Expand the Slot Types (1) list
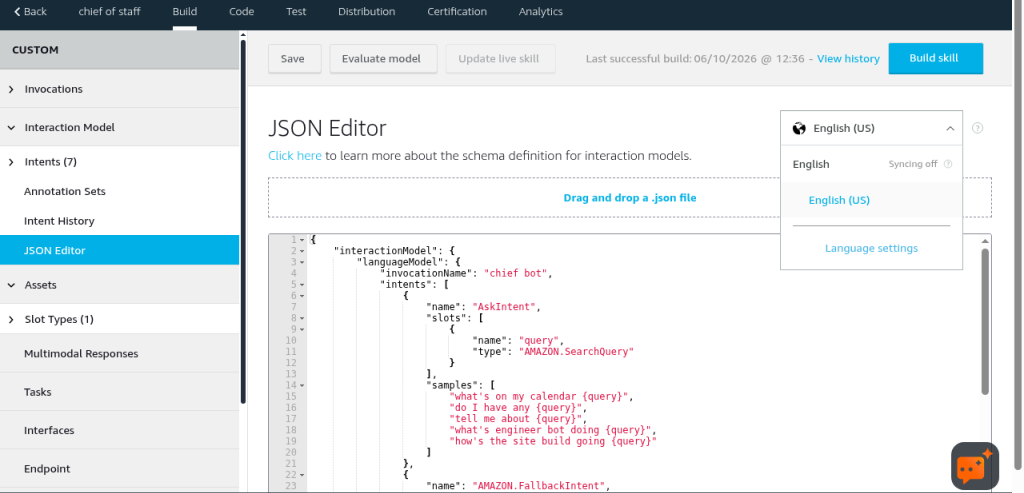The height and width of the screenshot is (493, 1024). [x=11, y=320]
